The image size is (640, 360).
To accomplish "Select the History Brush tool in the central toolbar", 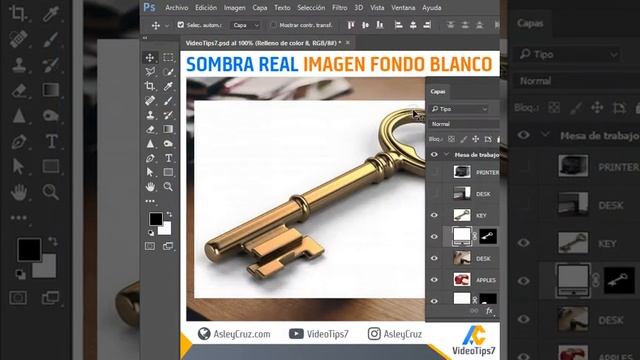I will (x=168, y=115).
